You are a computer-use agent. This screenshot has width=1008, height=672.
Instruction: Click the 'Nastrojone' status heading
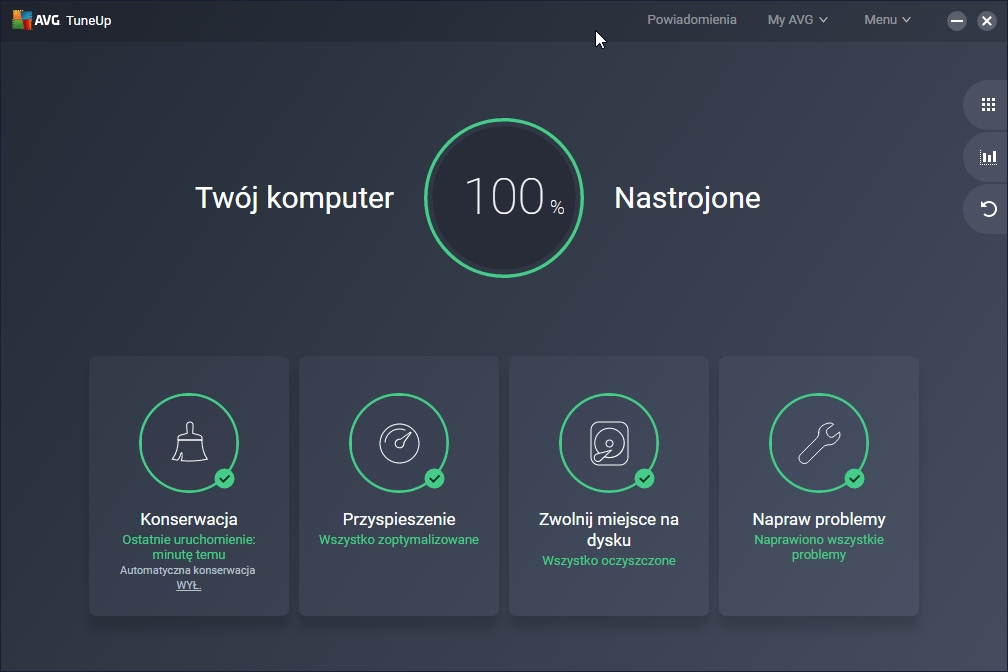tap(687, 198)
